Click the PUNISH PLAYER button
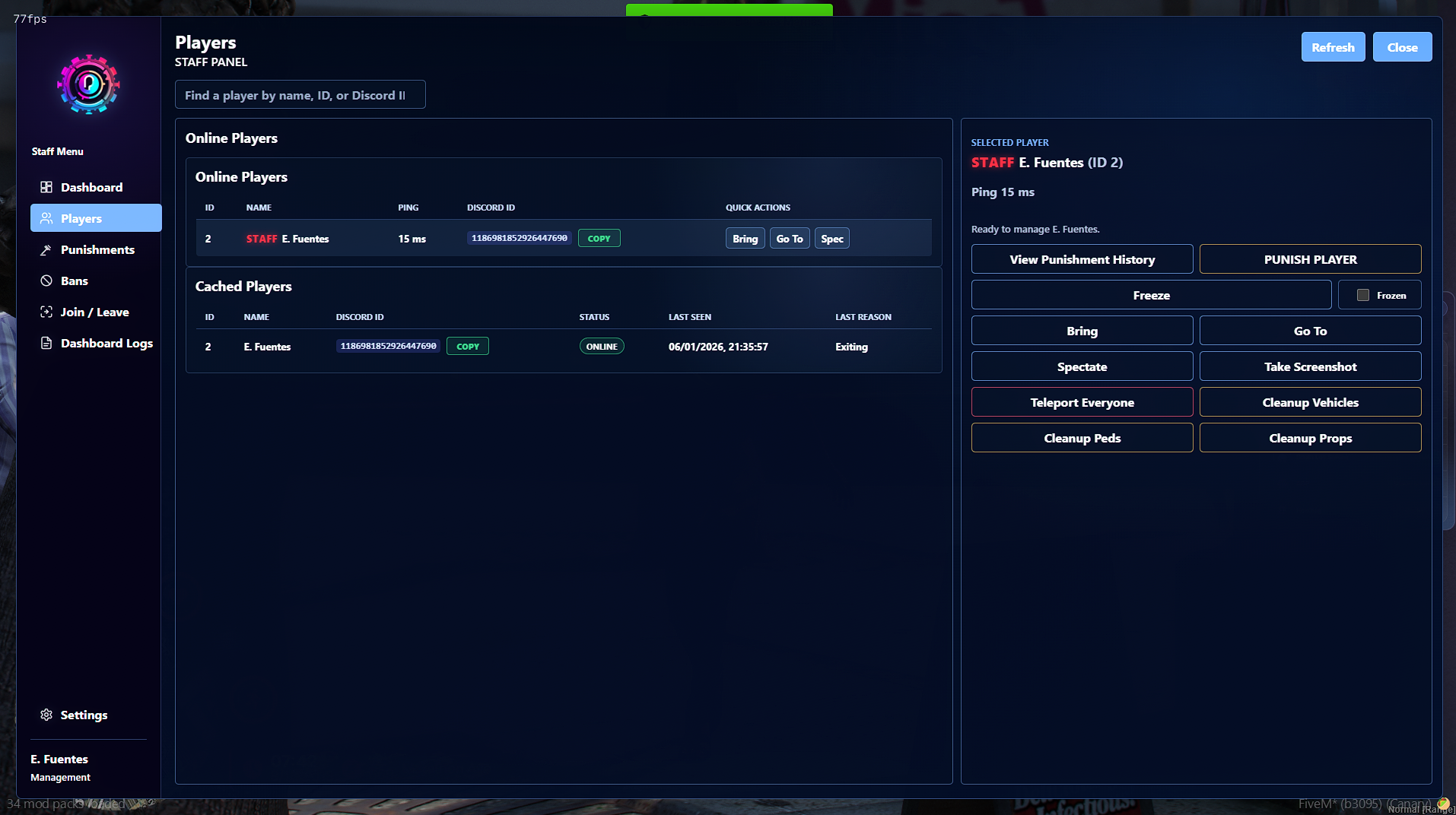1456x815 pixels. click(x=1310, y=259)
